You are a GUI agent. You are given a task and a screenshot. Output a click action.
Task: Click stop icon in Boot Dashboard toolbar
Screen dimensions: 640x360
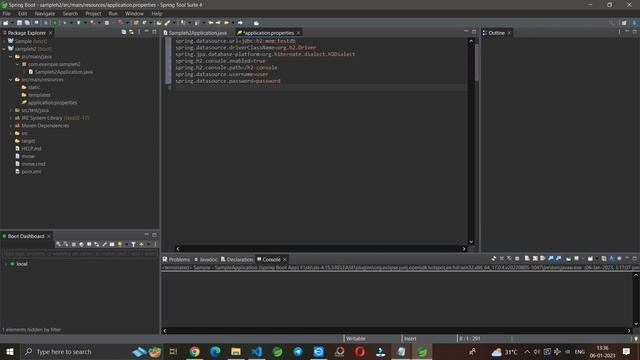click(74, 244)
